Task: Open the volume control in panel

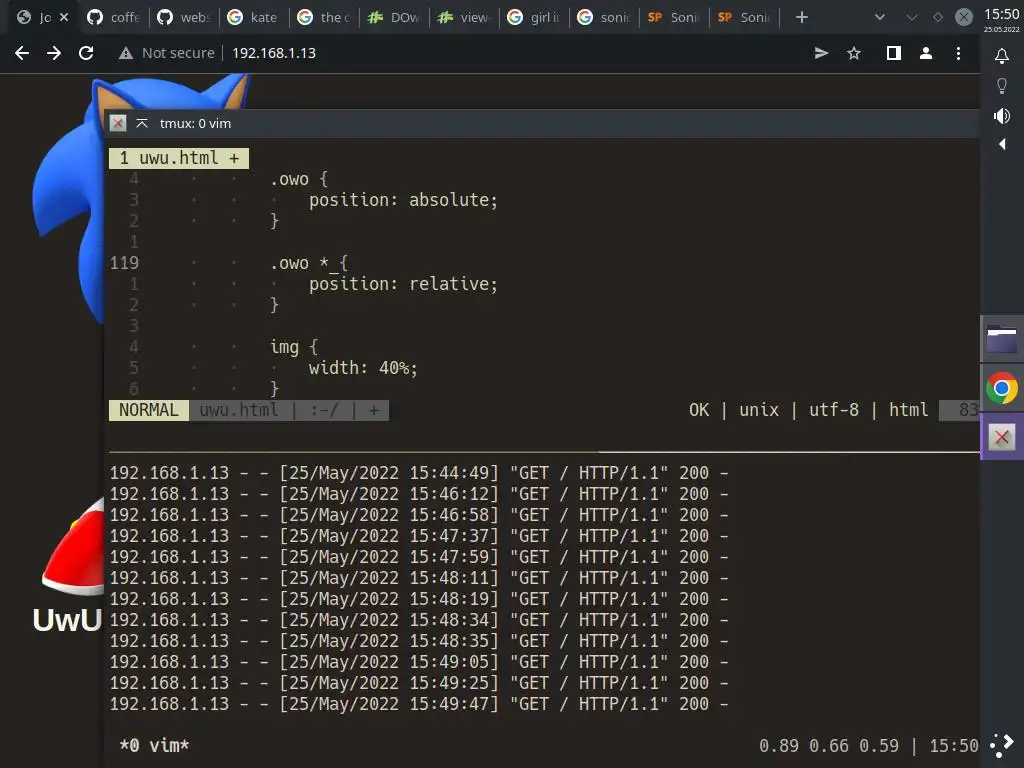Action: pos(1002,116)
